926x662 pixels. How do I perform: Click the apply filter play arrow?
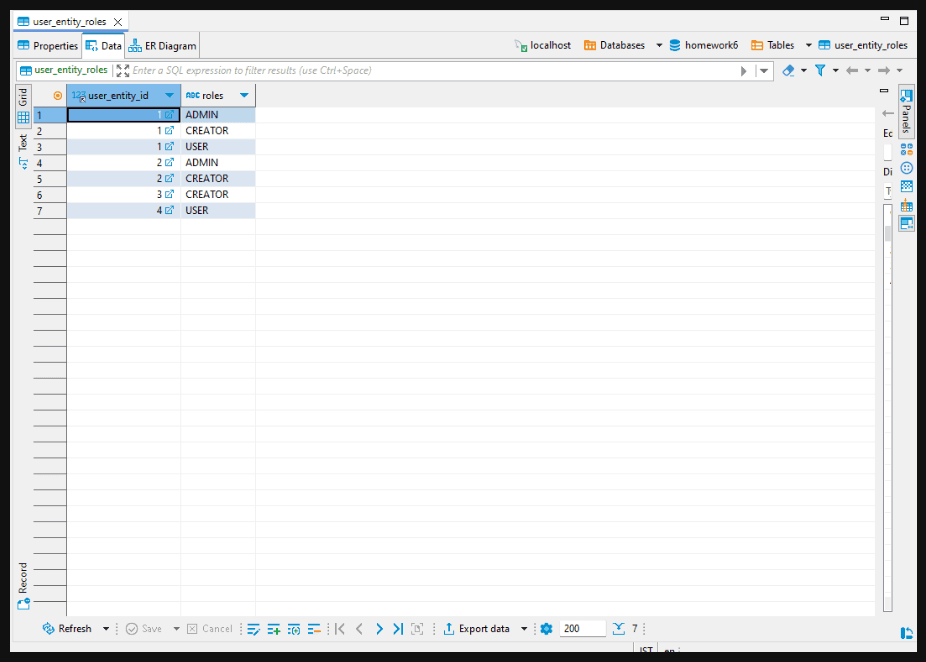pyautogui.click(x=744, y=71)
